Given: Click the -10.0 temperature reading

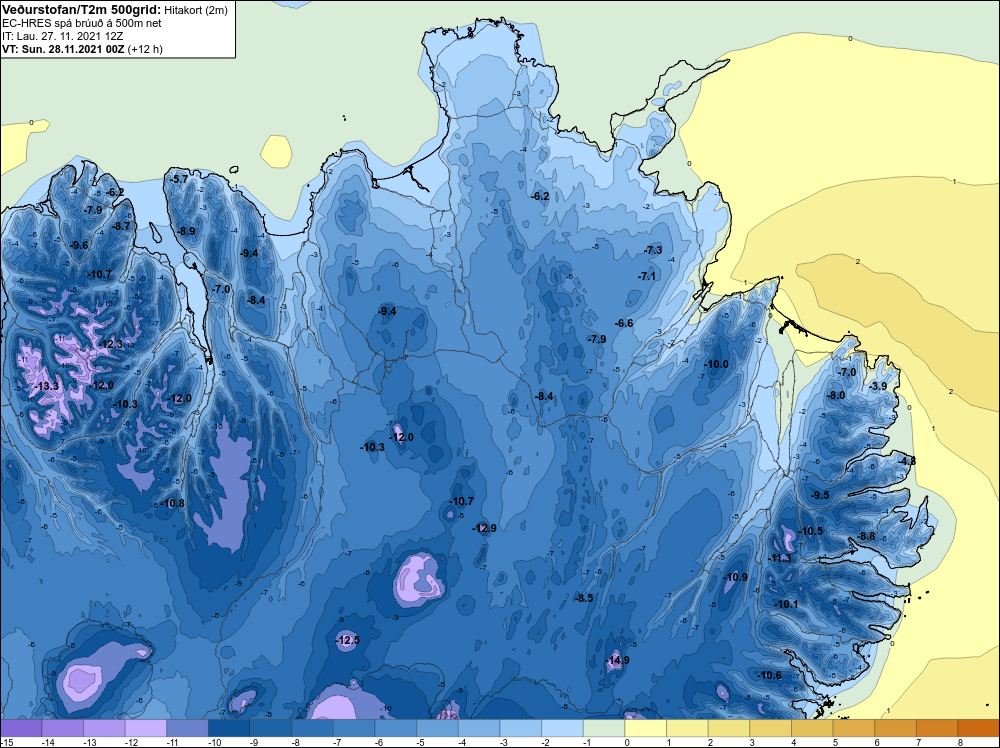Looking at the screenshot, I should 716,364.
